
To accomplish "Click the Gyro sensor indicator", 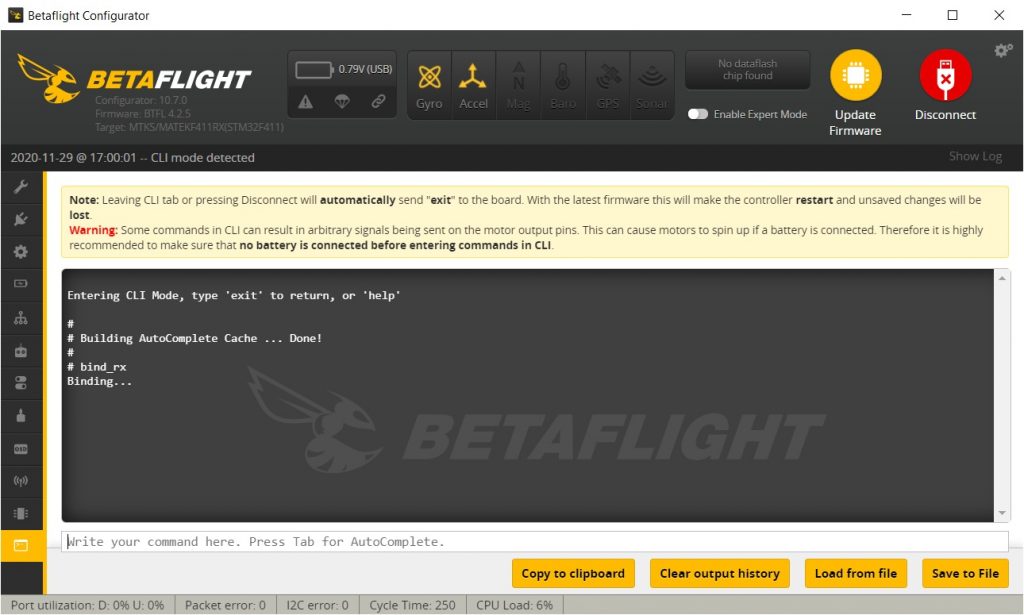I will point(429,86).
